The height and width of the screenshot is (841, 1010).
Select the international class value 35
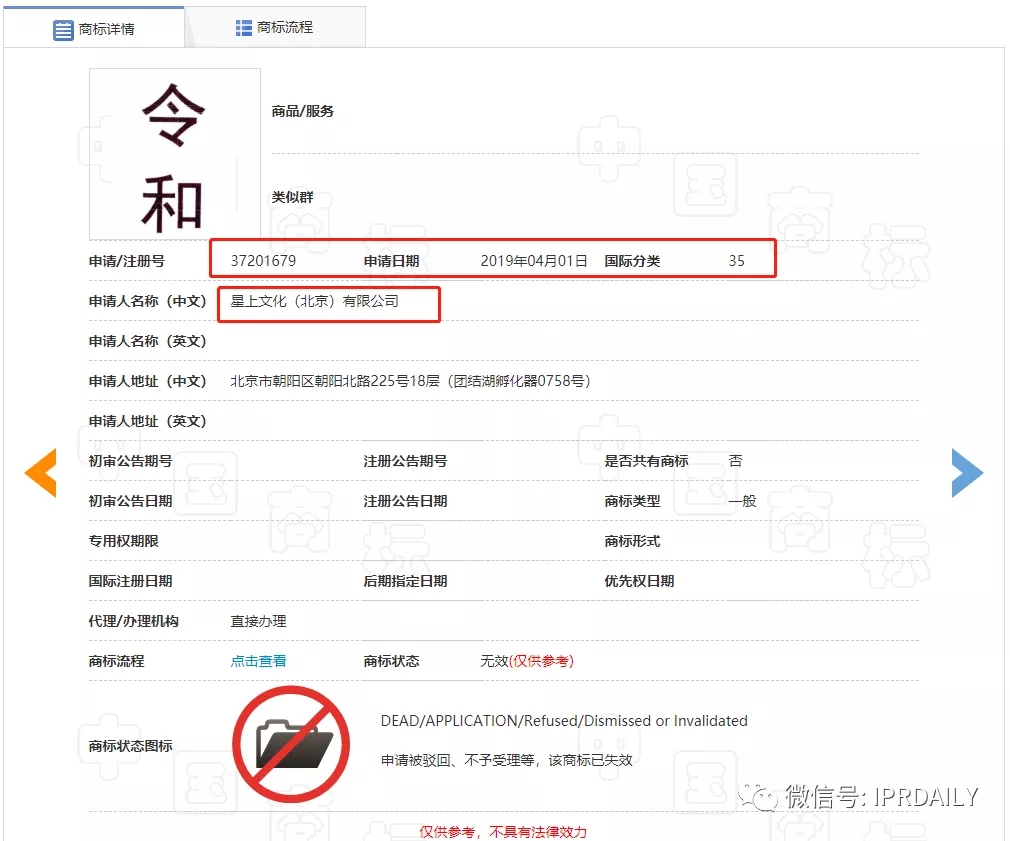[736, 261]
